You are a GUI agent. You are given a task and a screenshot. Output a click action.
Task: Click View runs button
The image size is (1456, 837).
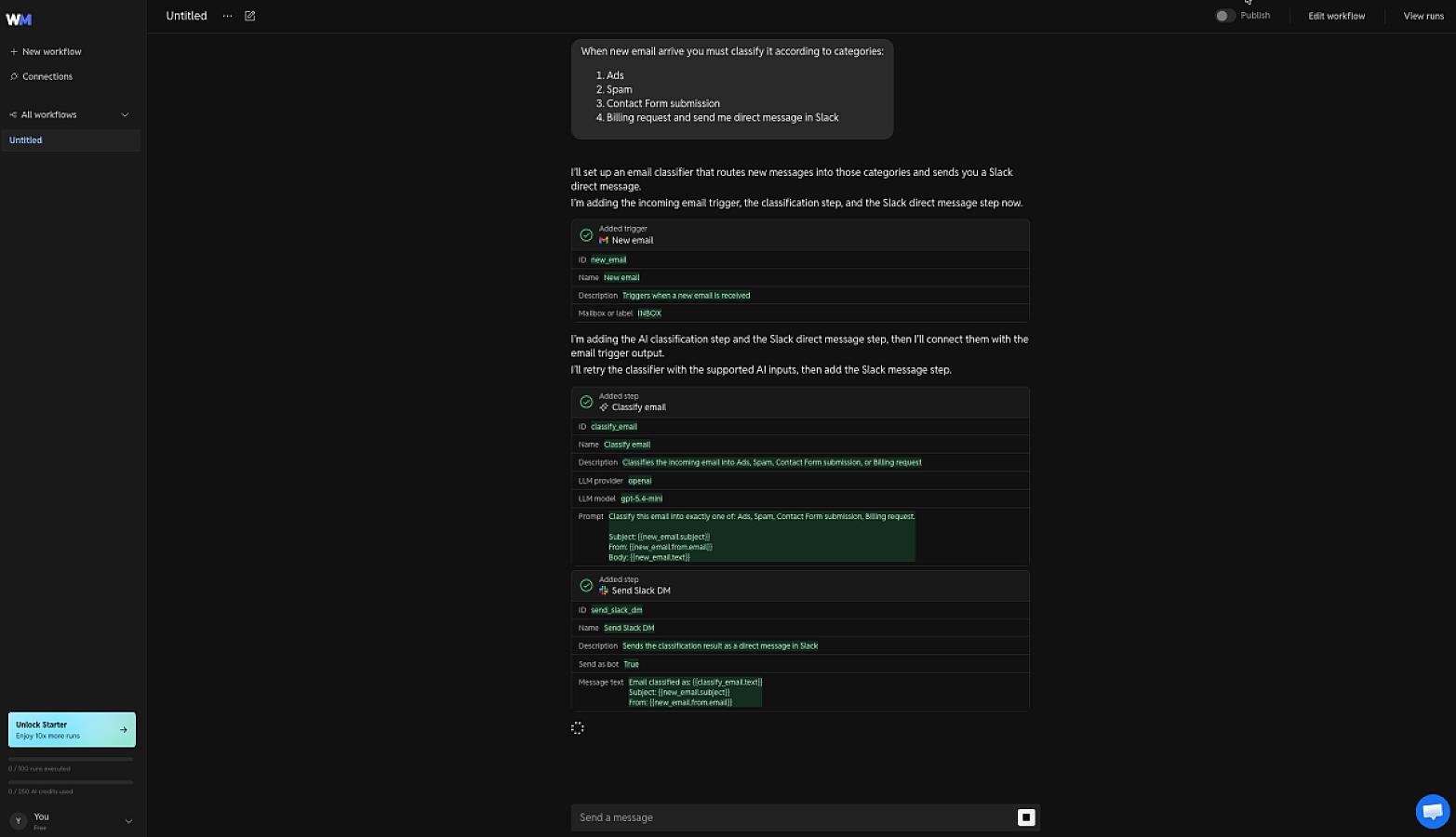1423,16
